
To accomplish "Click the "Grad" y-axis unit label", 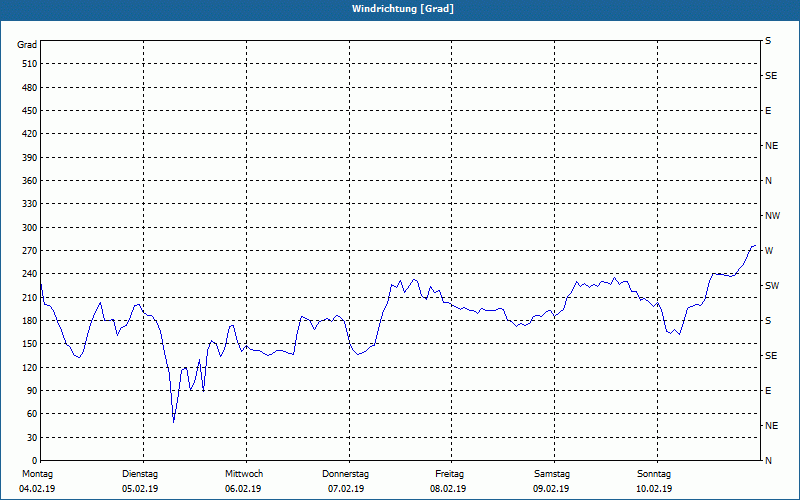I will 27,45.
